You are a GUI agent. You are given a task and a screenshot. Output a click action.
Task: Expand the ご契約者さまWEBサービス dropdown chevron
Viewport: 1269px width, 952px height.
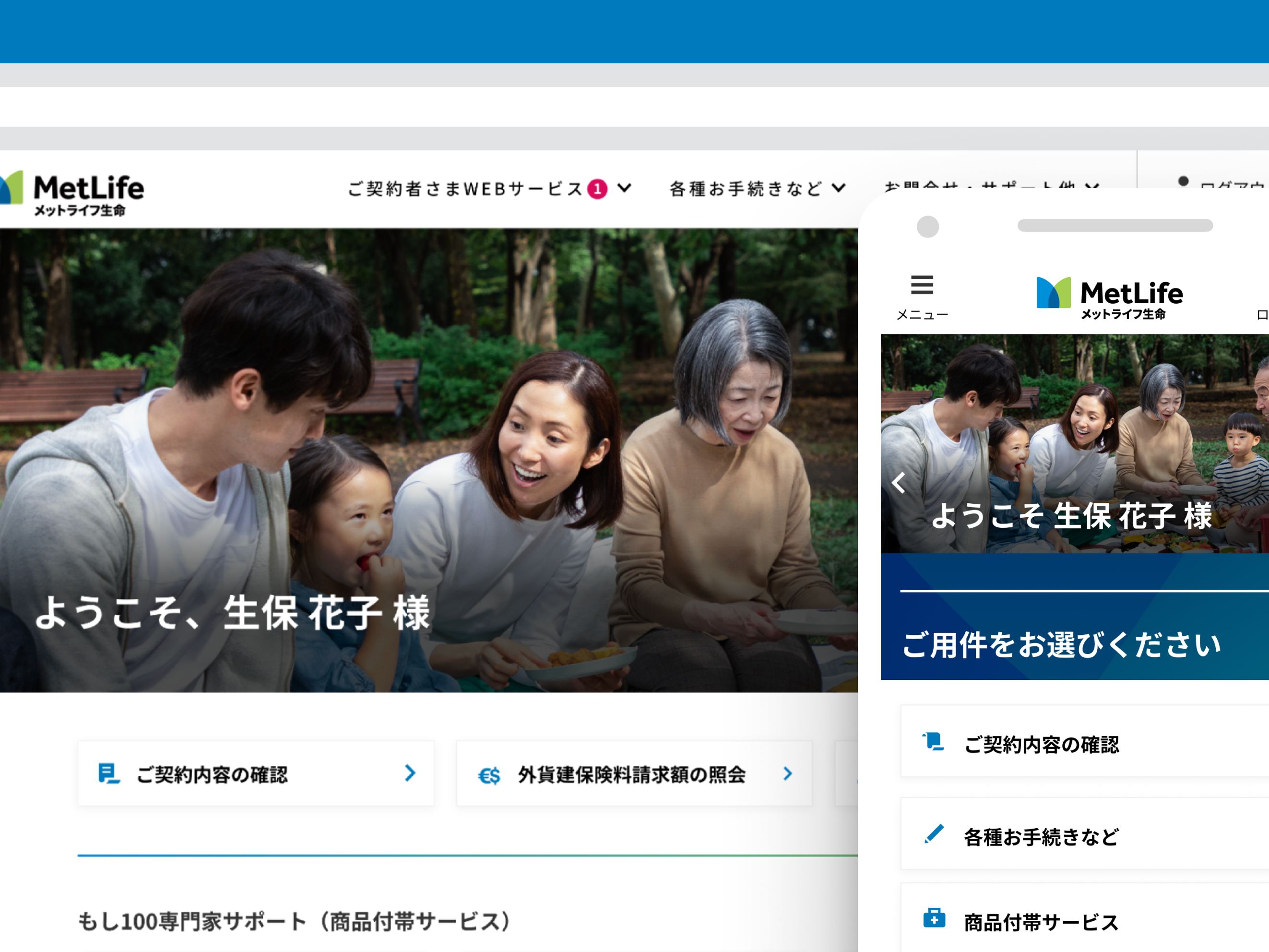point(625,188)
